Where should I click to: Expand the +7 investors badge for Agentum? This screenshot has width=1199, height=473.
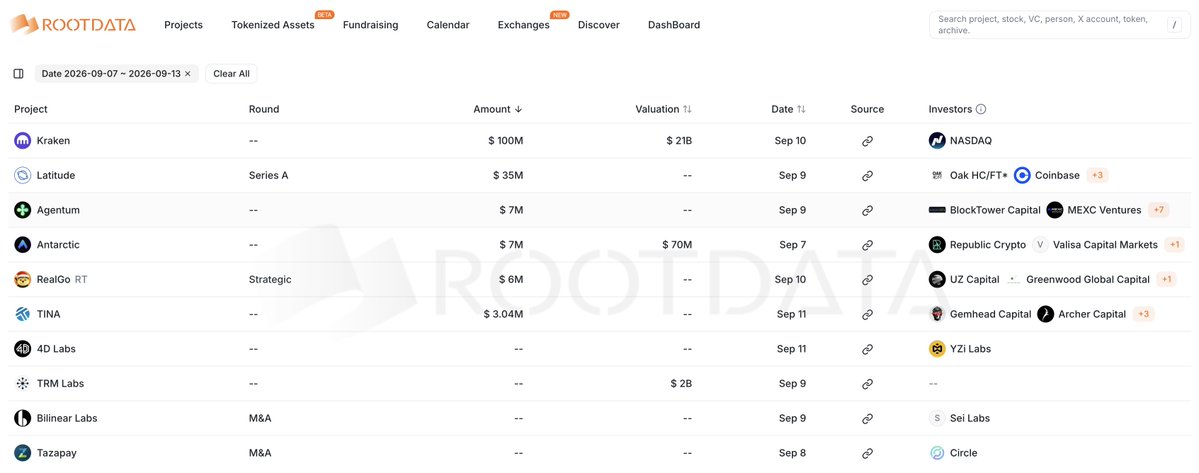1158,210
